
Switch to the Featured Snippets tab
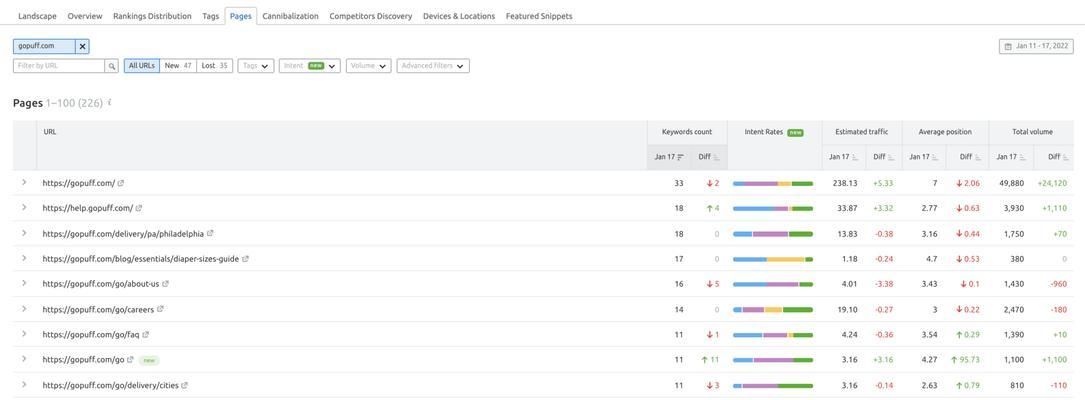539,16
